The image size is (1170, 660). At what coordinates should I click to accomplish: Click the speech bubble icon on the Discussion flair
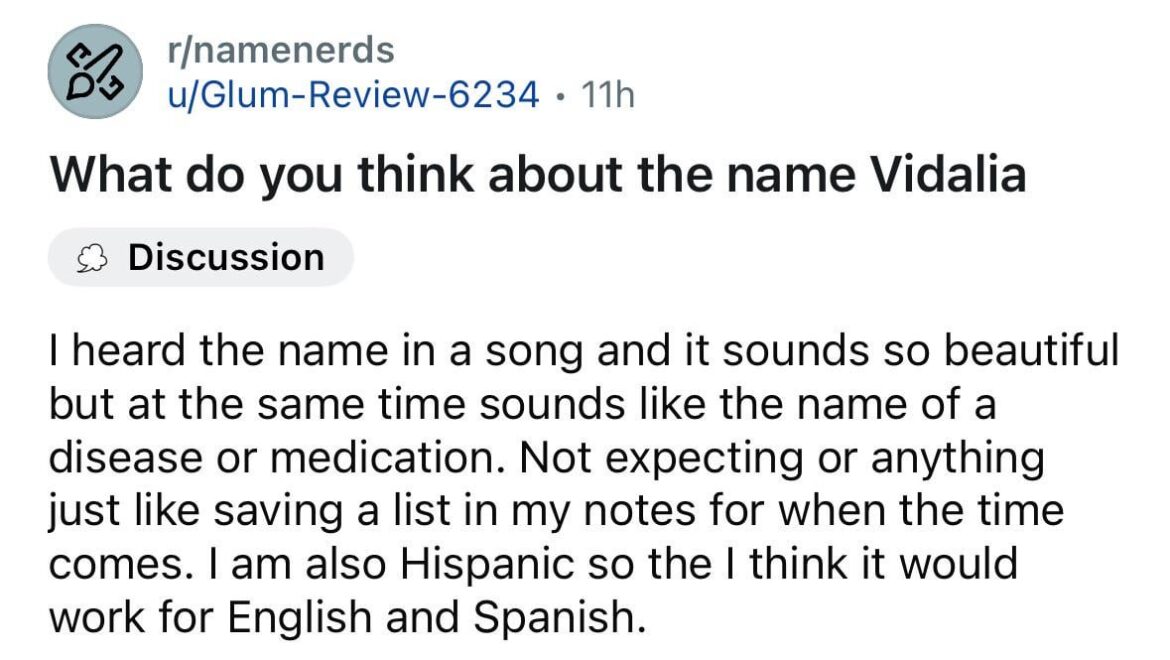pyautogui.click(x=93, y=257)
